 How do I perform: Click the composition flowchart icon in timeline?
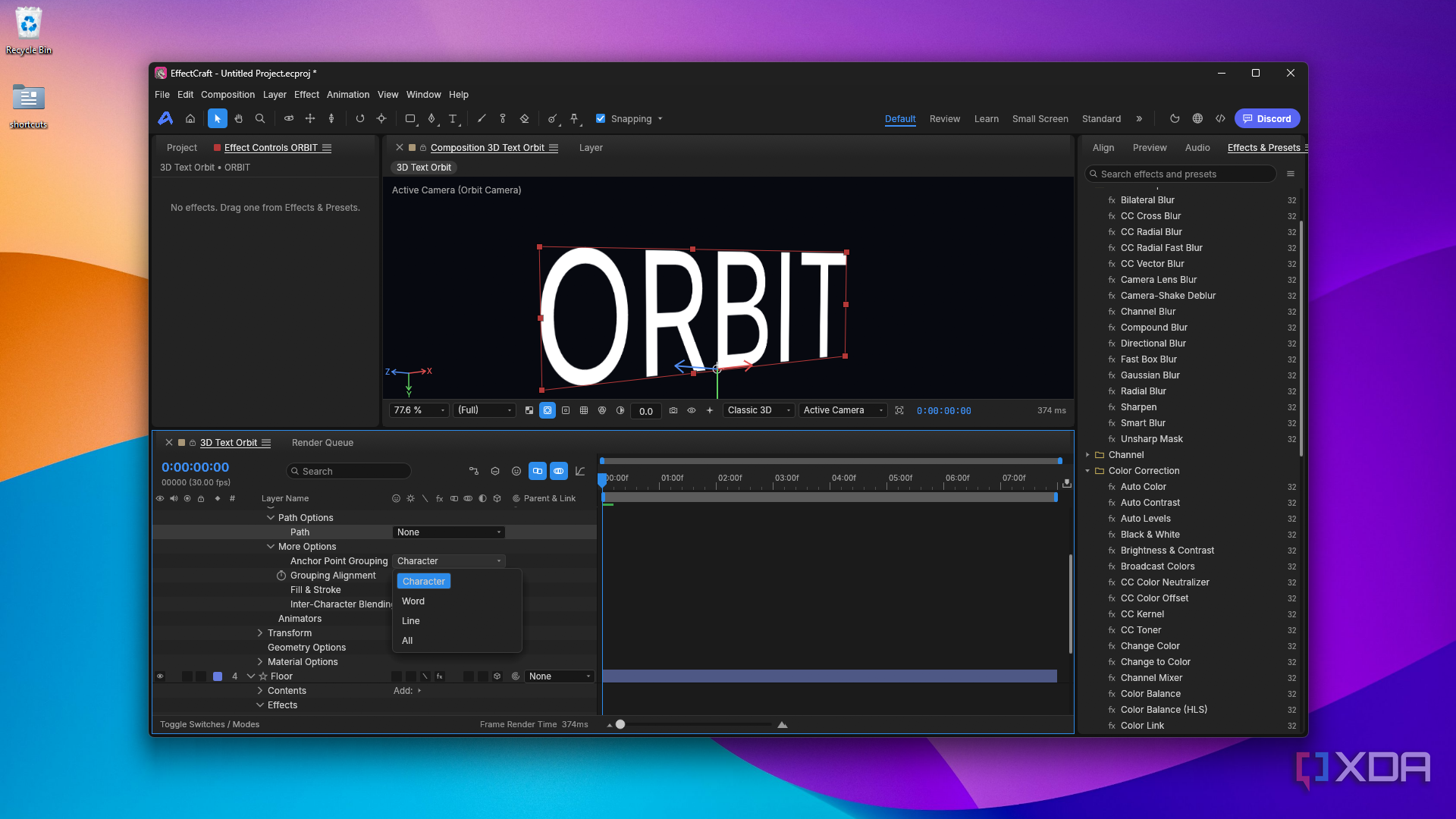(474, 471)
